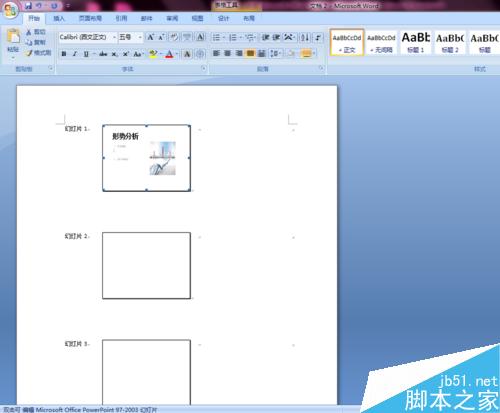Apply 标题 2 (Heading 2) style
Image resolution: width=500 pixels, height=413 pixels.
[450, 42]
